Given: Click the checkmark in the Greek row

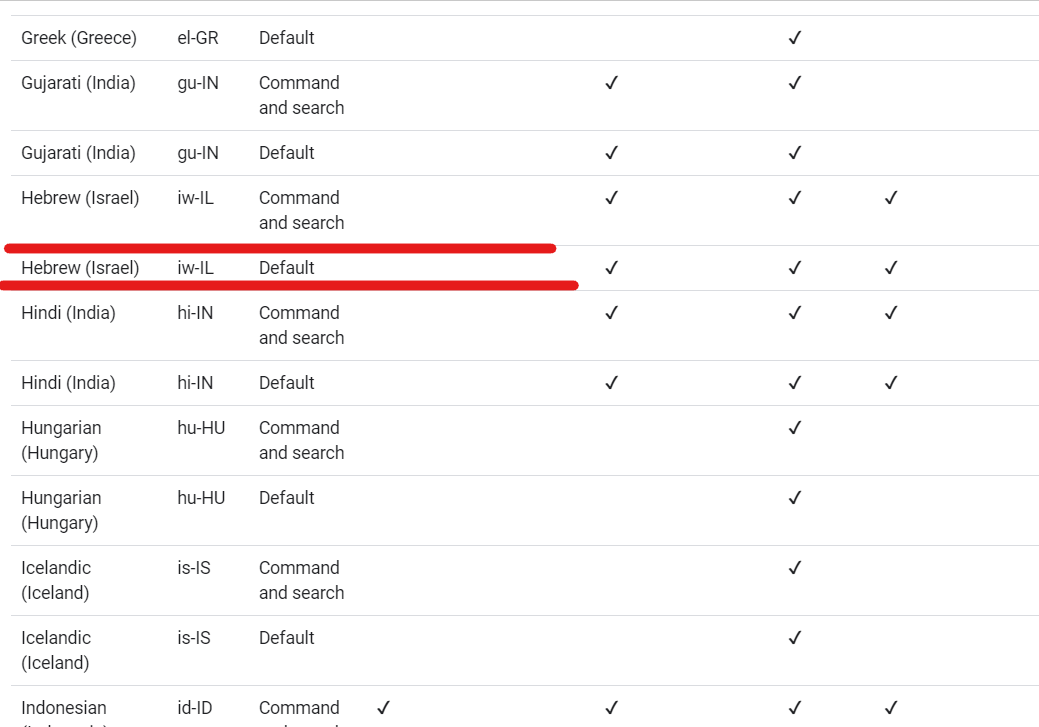Looking at the screenshot, I should point(795,38).
